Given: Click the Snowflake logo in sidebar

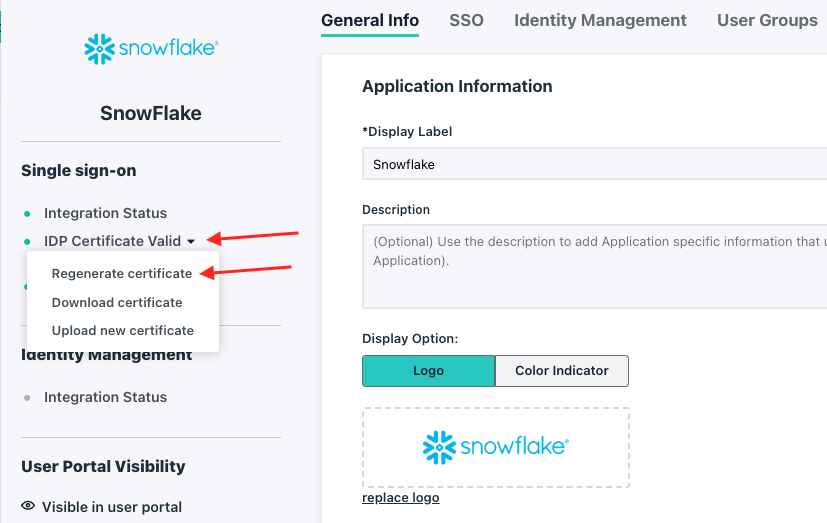Looking at the screenshot, I should (x=151, y=48).
